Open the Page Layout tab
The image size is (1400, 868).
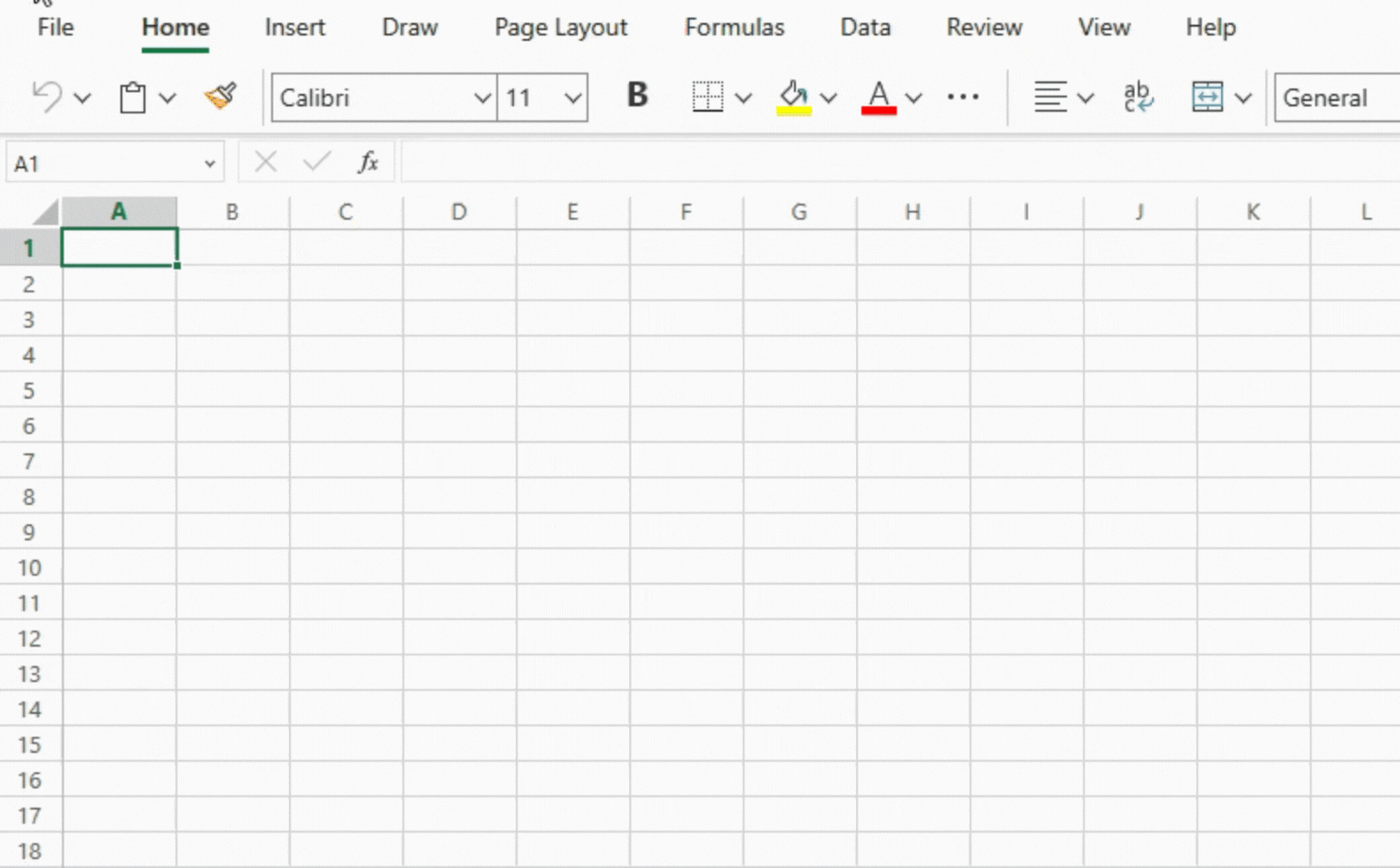point(561,27)
